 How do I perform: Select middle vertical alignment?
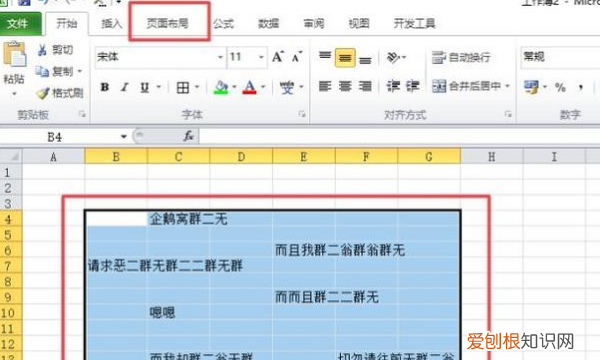345,57
